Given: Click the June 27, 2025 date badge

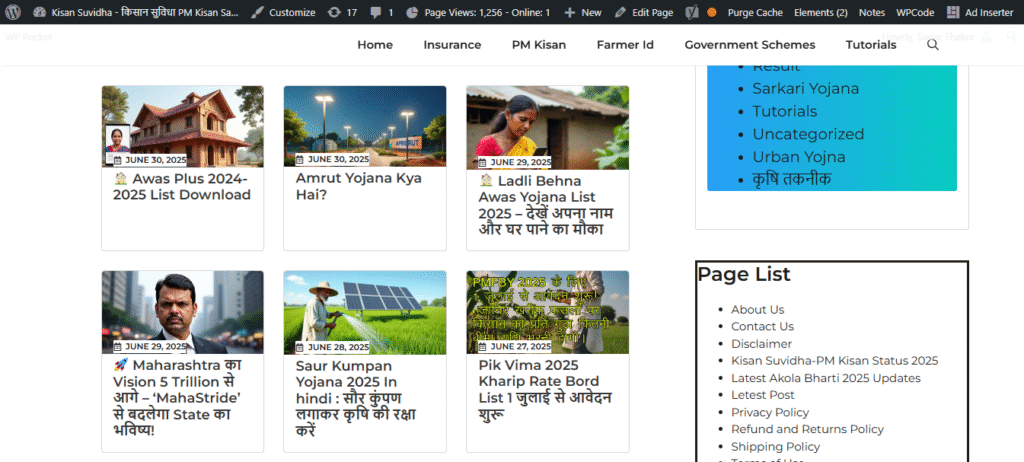Looking at the screenshot, I should (515, 346).
